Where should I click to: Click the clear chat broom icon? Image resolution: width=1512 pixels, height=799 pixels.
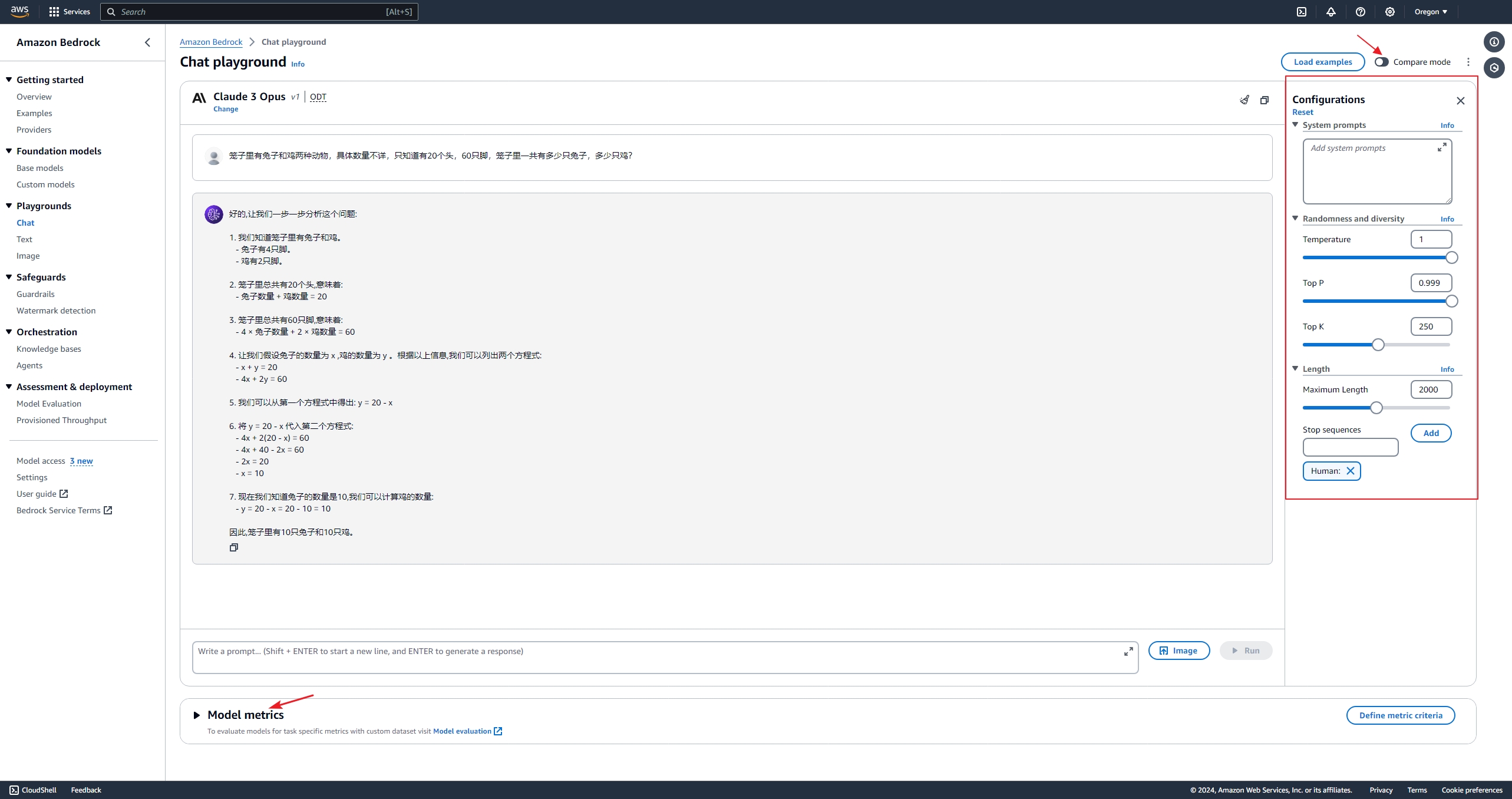tap(1244, 100)
